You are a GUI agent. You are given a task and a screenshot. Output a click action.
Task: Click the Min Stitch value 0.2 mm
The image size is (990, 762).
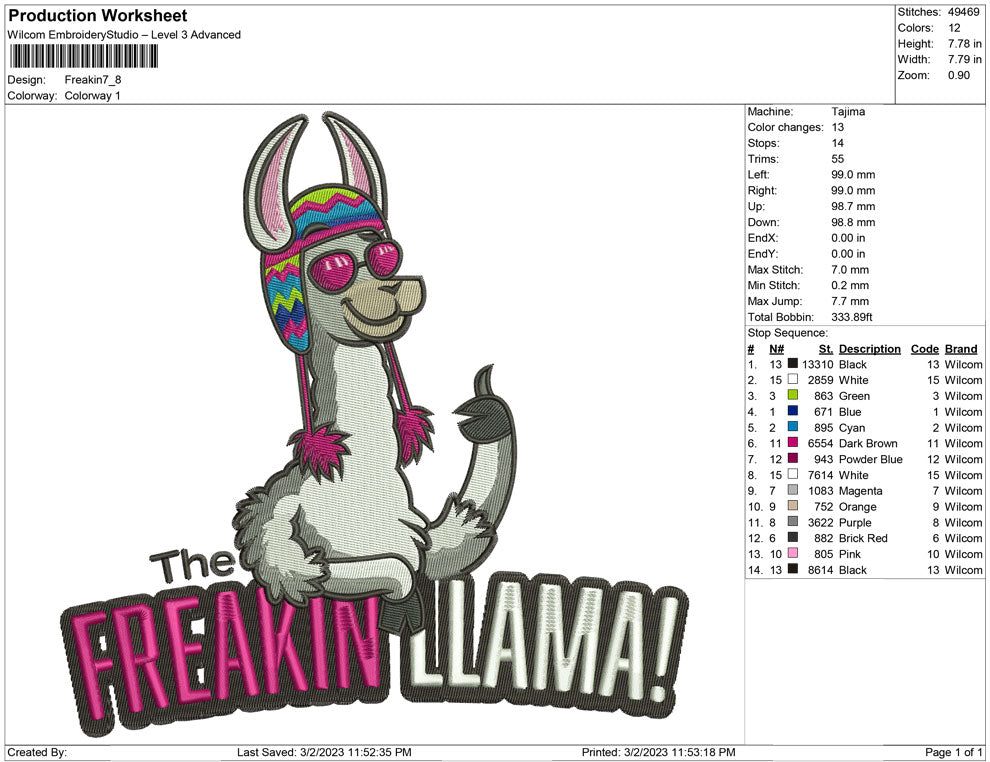point(850,285)
